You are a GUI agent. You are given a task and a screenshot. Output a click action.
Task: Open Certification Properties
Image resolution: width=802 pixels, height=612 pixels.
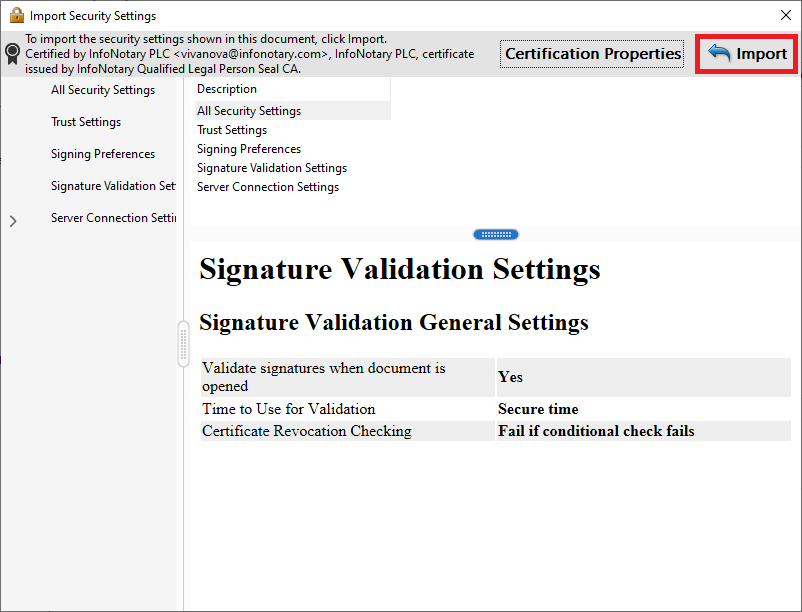click(591, 54)
